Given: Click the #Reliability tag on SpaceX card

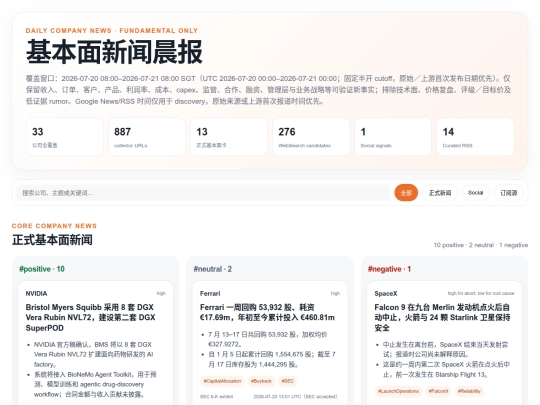Looking at the screenshot, I should (469, 391).
